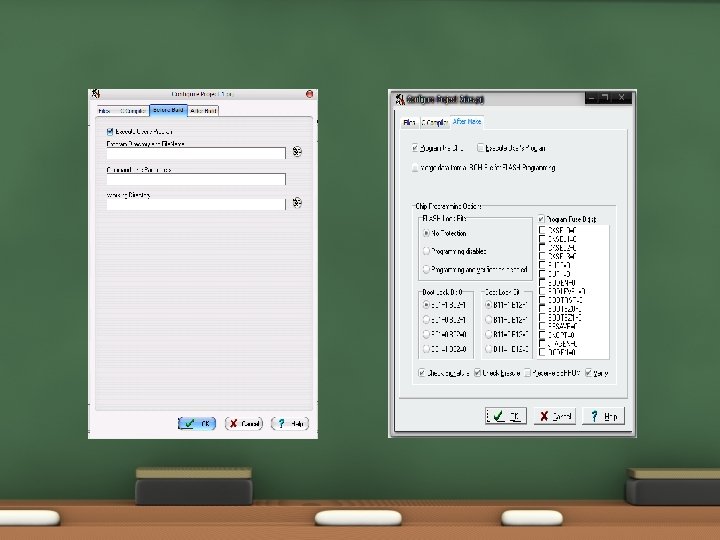Check OCDEN=0 fuse bit

542,352
